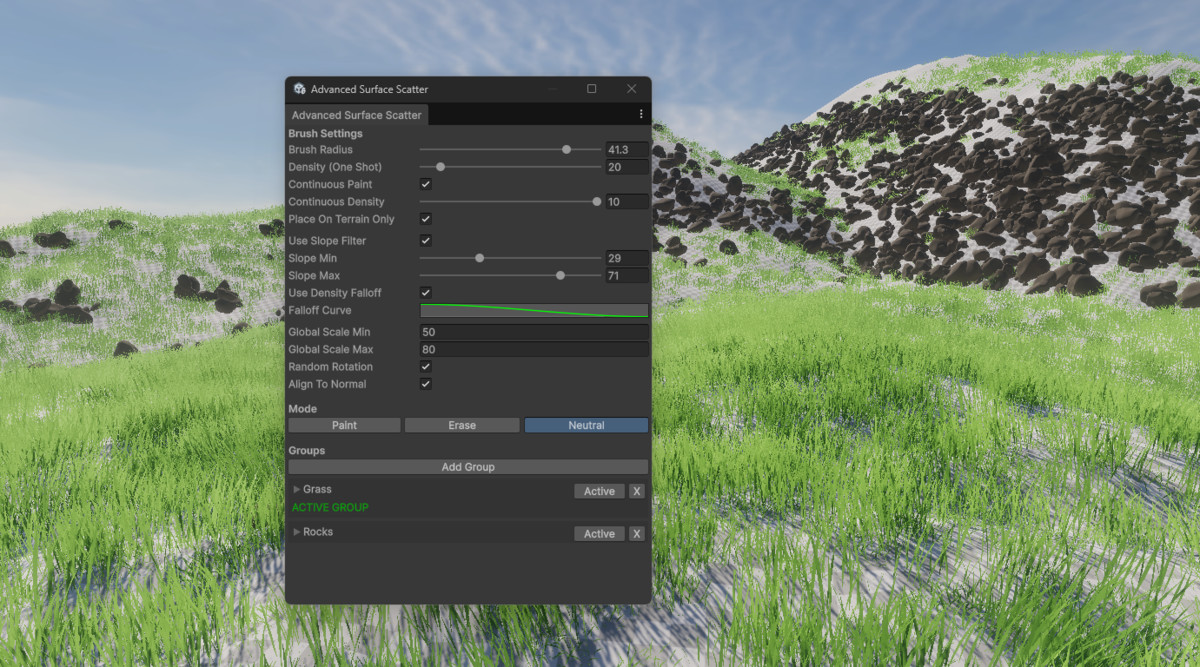Disable the Continuous Paint checkbox
The height and width of the screenshot is (667, 1200).
(425, 184)
